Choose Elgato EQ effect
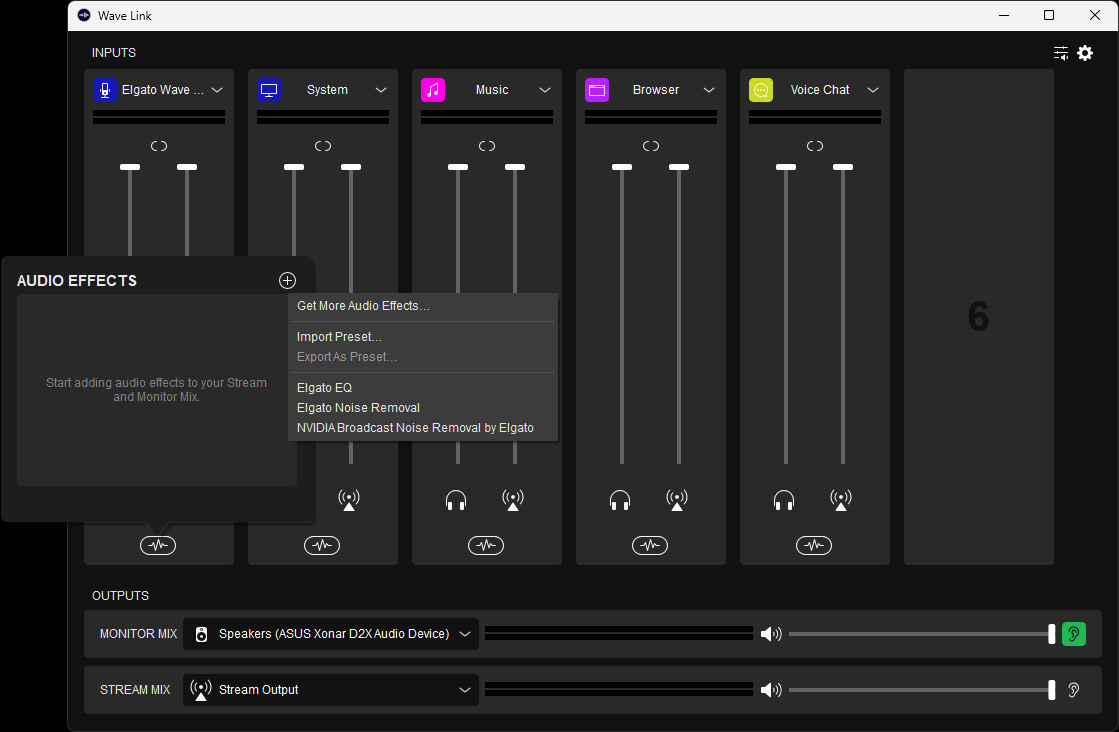The image size is (1119, 732). coord(324,387)
